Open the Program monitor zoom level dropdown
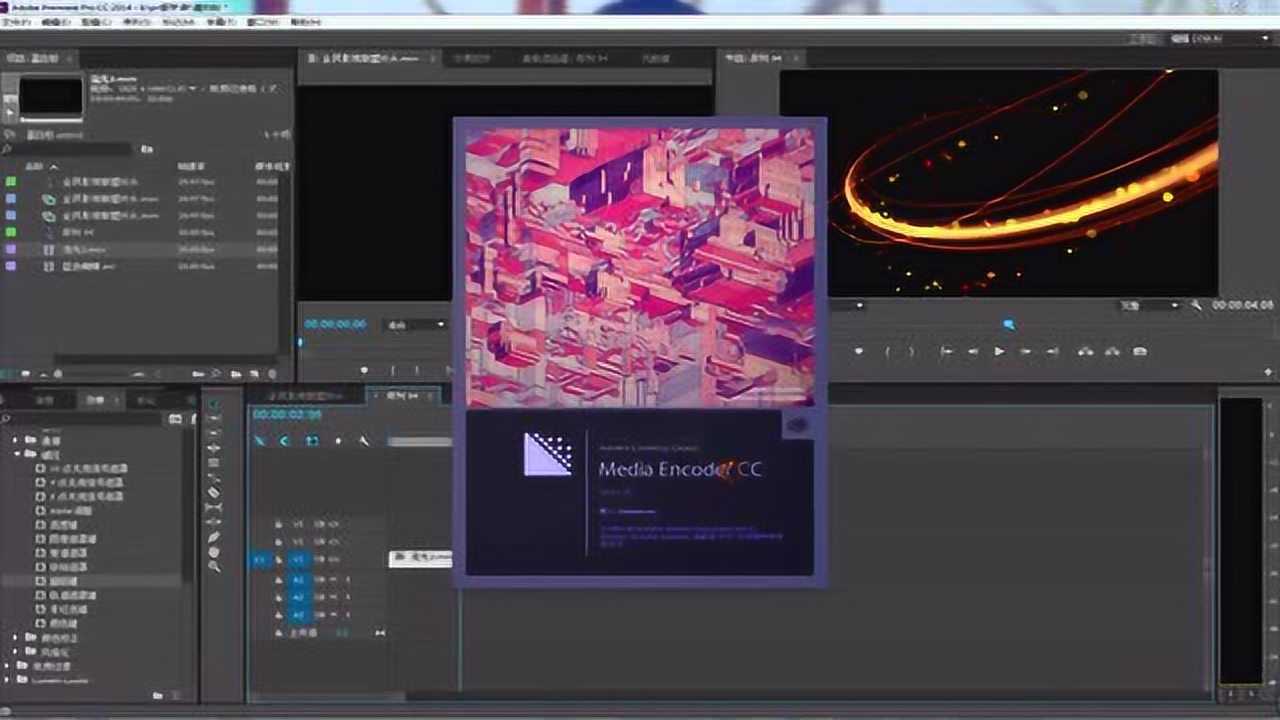1280x720 pixels. point(845,305)
